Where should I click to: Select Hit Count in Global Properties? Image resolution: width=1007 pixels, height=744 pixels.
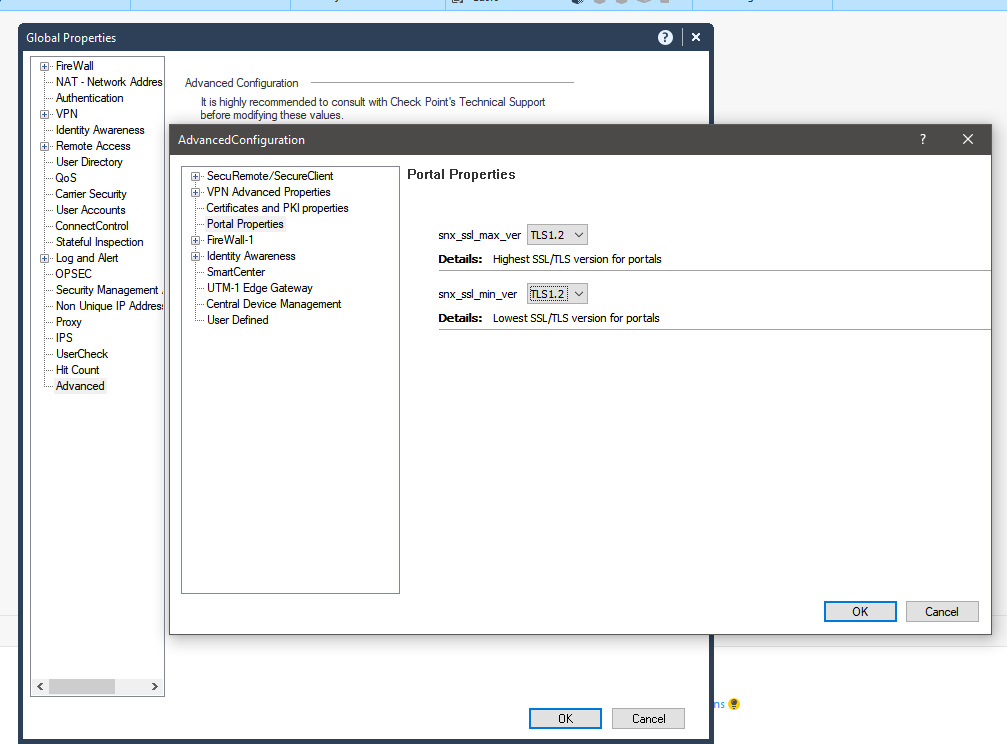77,370
